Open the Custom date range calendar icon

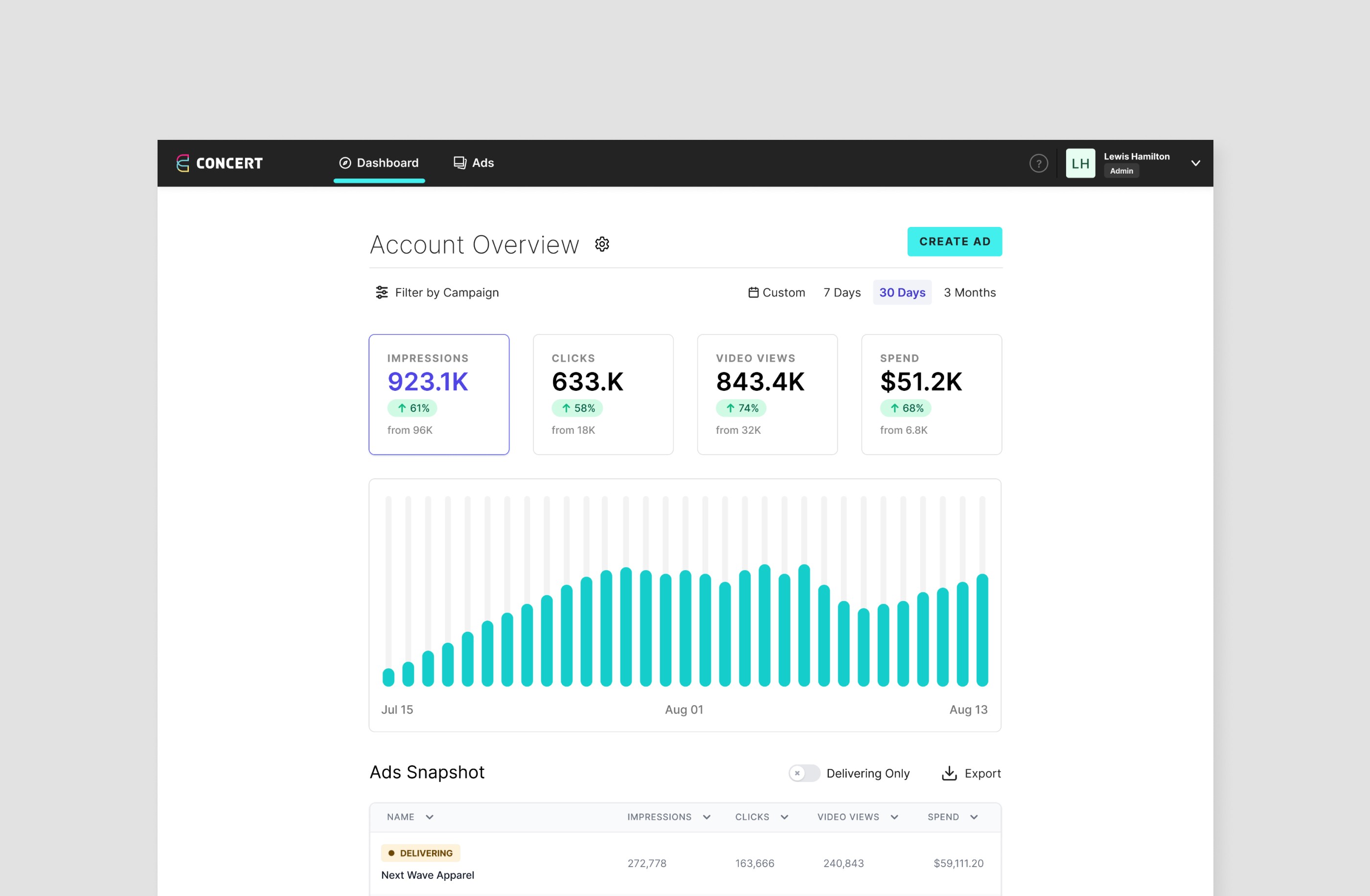coord(753,292)
